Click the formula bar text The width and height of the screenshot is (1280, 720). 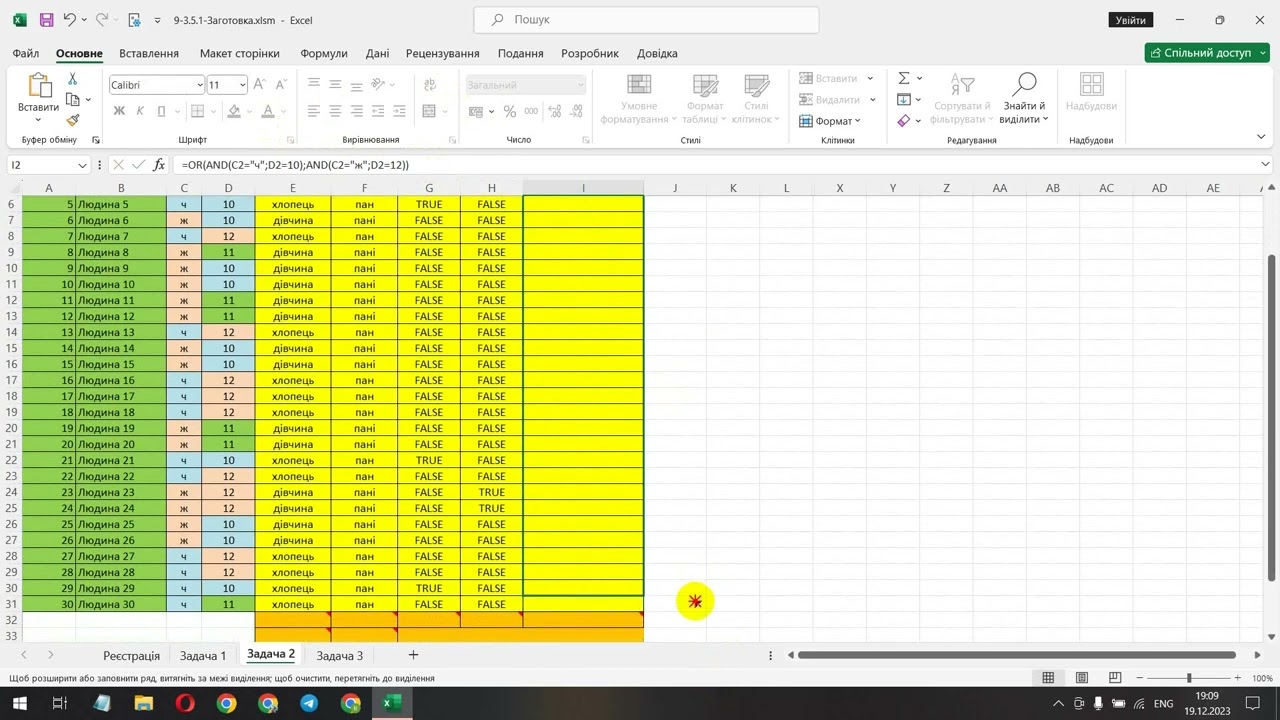[296, 165]
